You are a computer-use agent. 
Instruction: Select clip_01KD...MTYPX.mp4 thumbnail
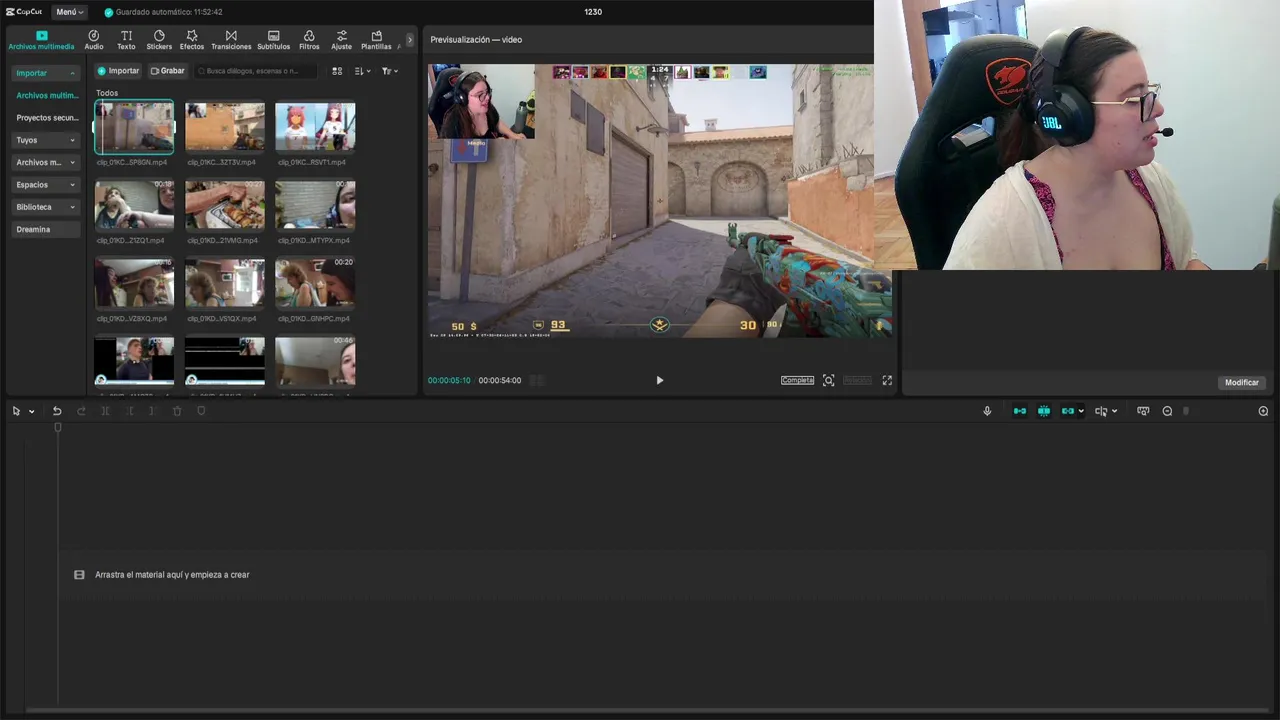pos(315,205)
